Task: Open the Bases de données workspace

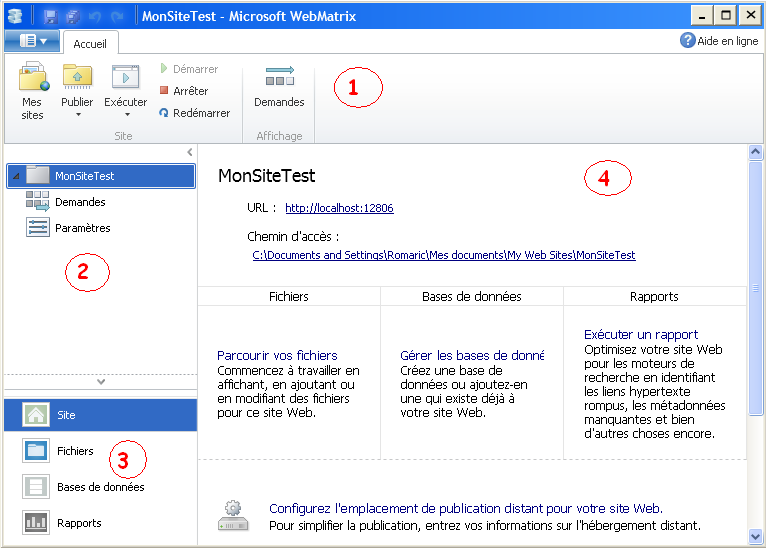Action: pos(37,487)
